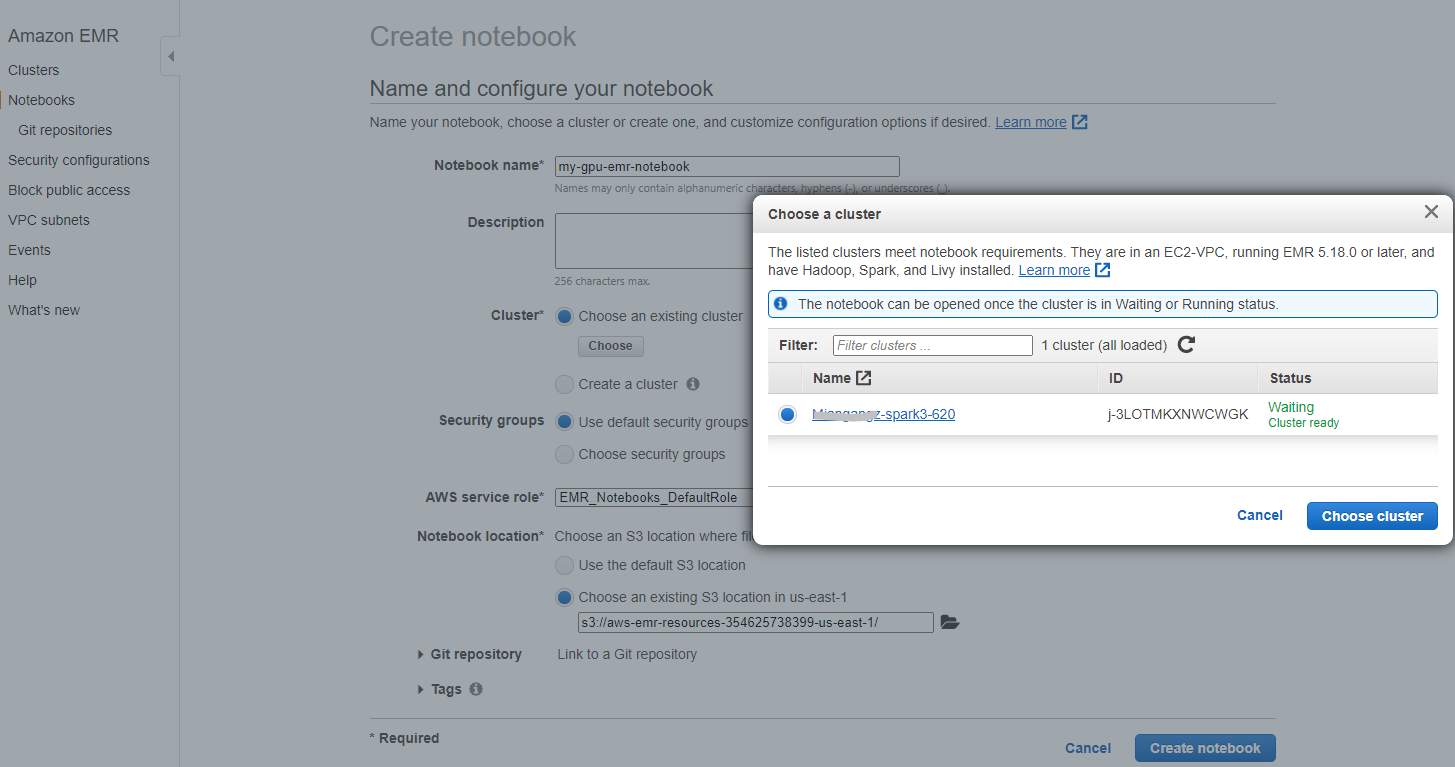1455x767 pixels.
Task: Open Clusters in the sidebar
Action: point(34,70)
